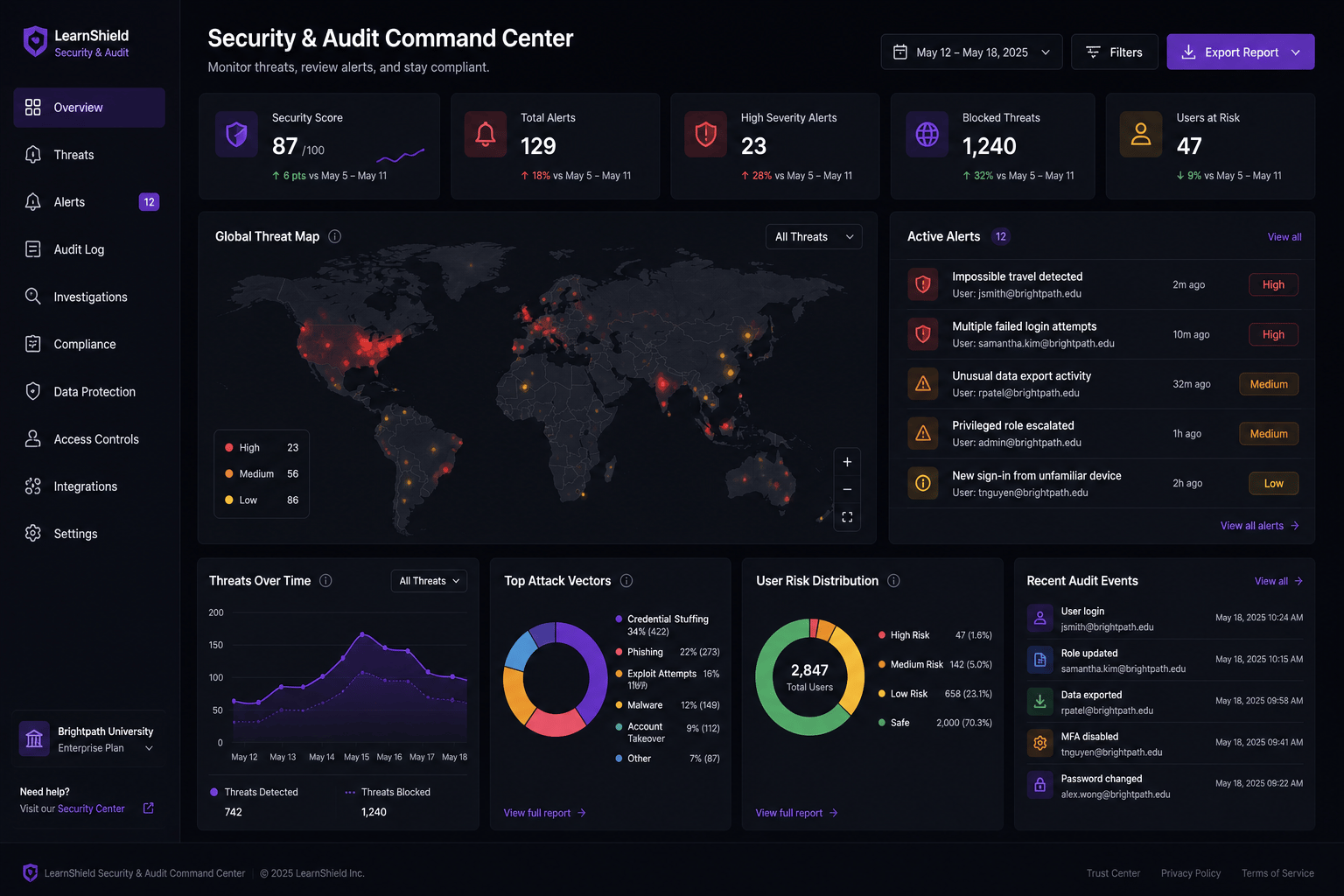Open View full report under Top Attack Vectors
This screenshot has width=1344, height=896.
pos(545,813)
